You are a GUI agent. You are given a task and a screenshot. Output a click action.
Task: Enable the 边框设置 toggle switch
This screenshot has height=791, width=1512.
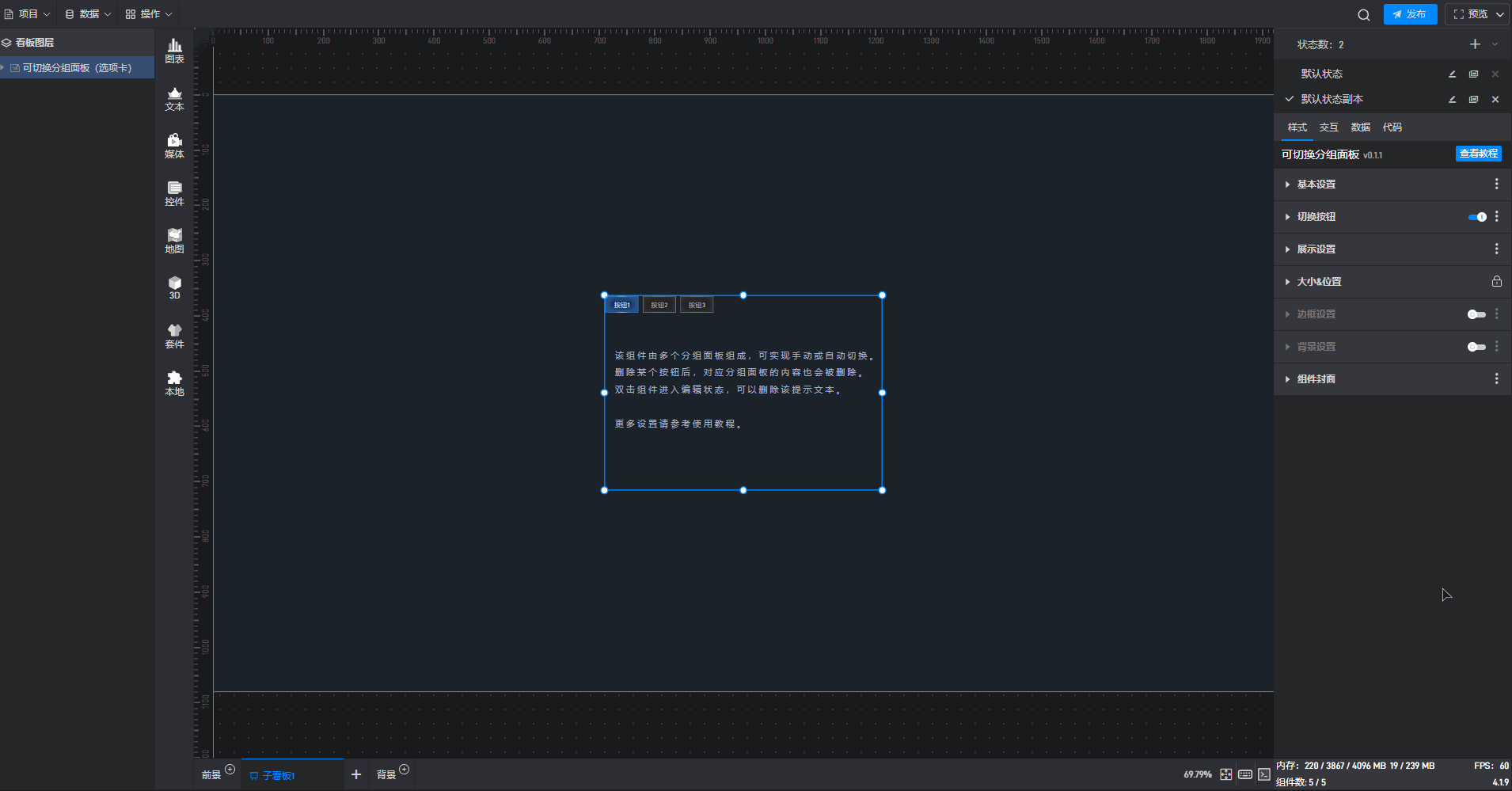[x=1476, y=314]
